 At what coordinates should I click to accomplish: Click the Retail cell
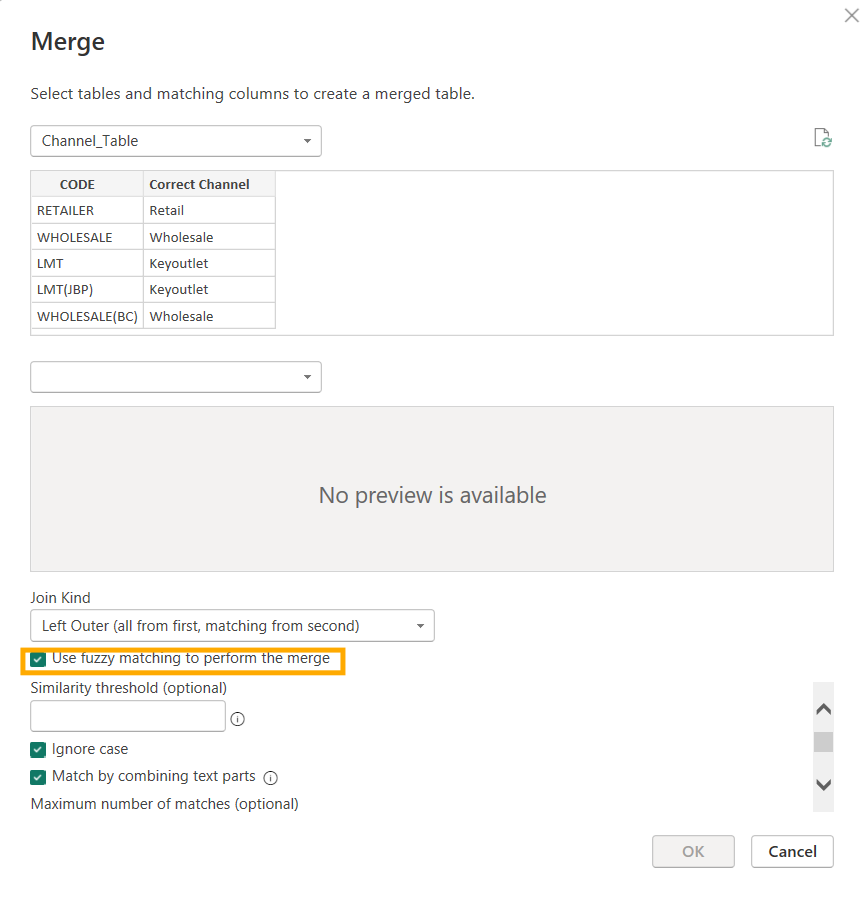tap(209, 211)
